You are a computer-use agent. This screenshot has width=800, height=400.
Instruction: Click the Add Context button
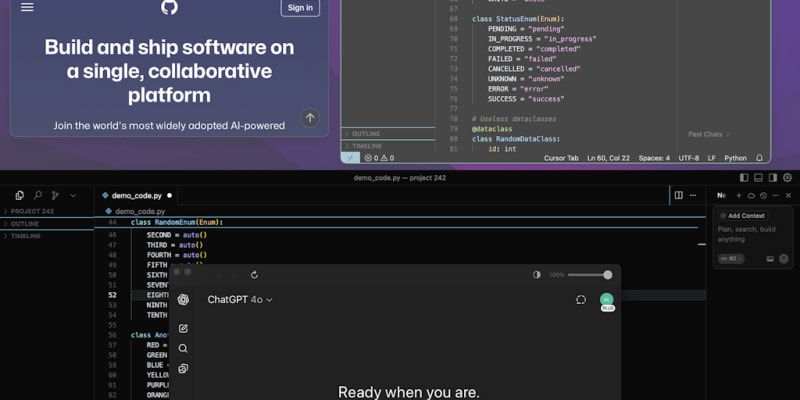(x=742, y=216)
